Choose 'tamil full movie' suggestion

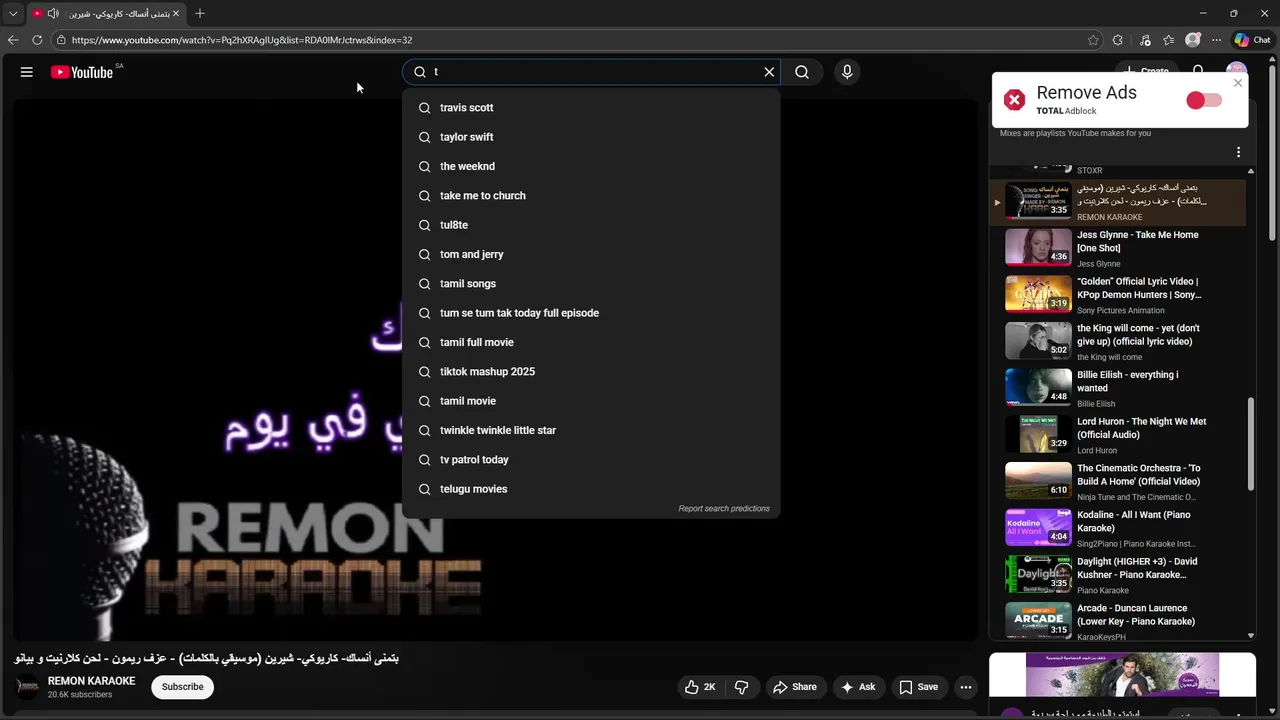[x=590, y=342]
